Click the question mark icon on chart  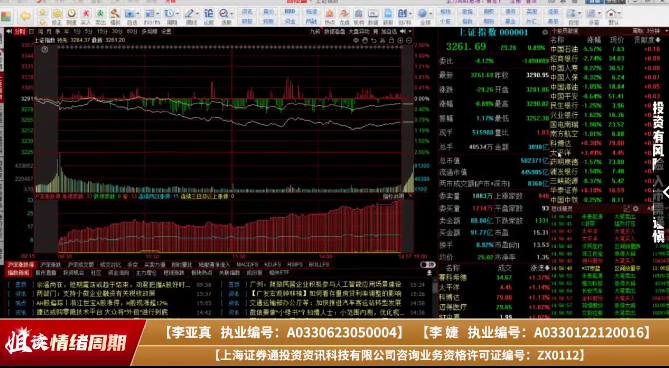[44, 49]
